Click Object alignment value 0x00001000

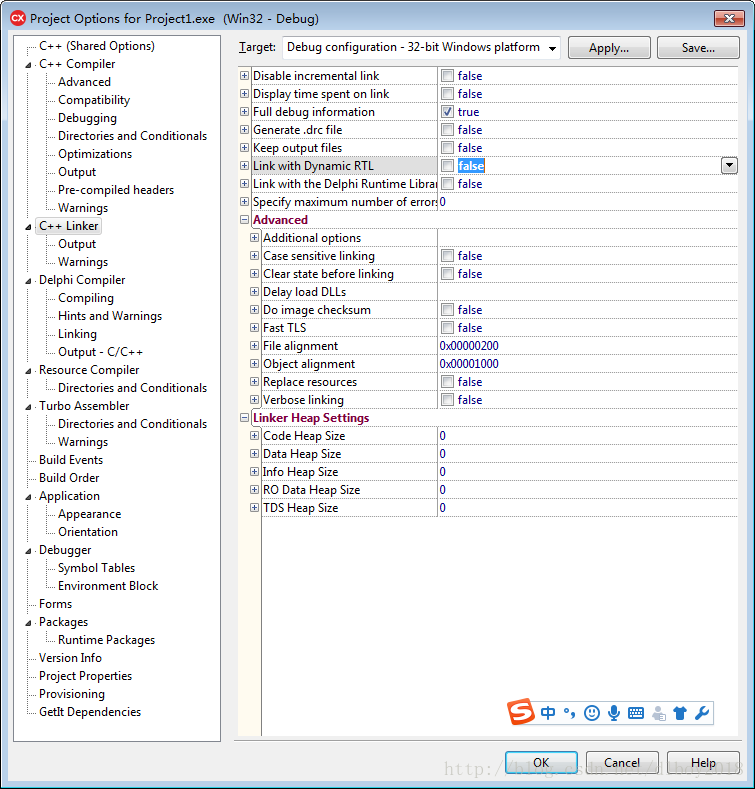point(469,364)
